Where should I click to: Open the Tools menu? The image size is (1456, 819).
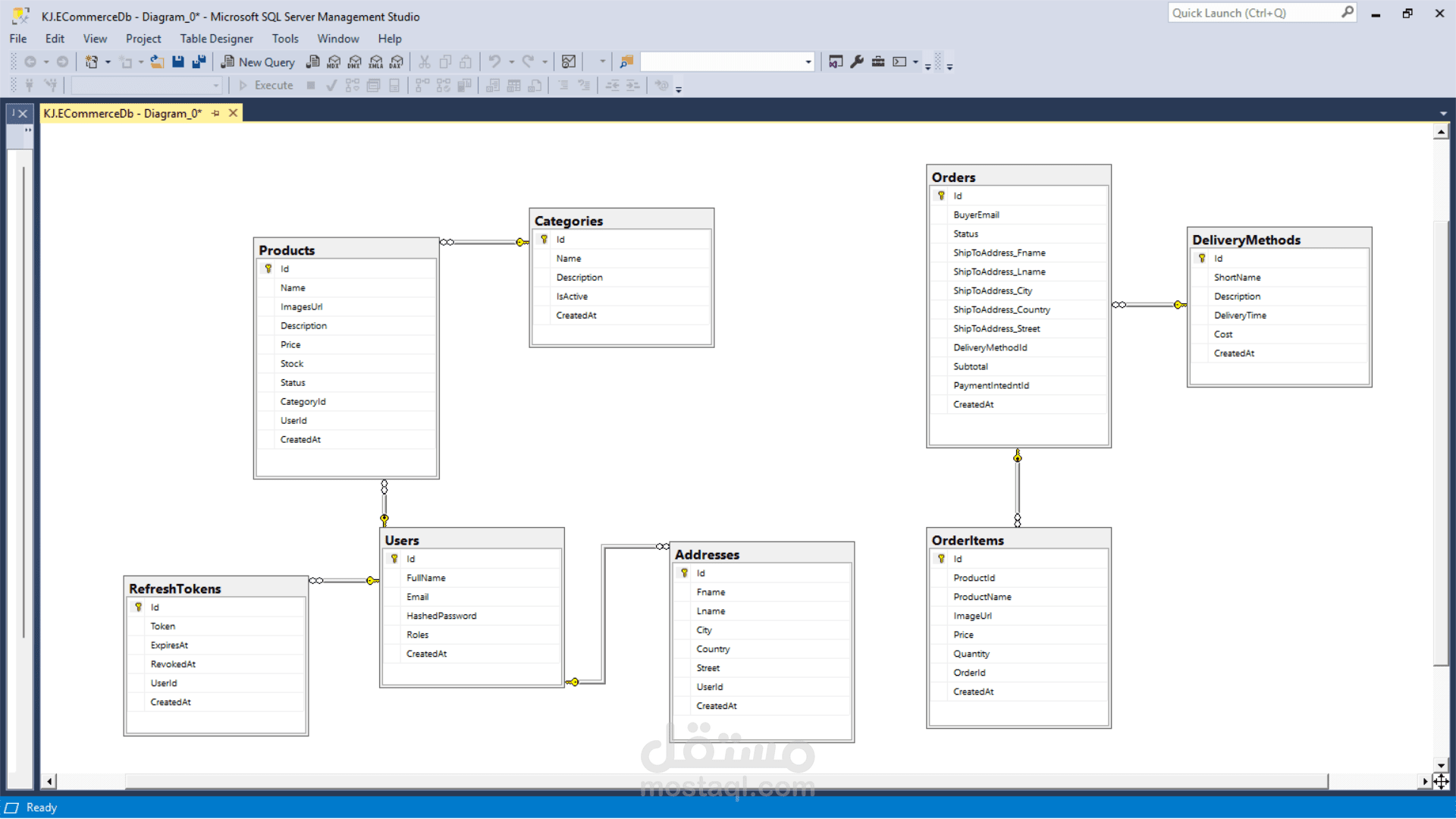point(285,39)
